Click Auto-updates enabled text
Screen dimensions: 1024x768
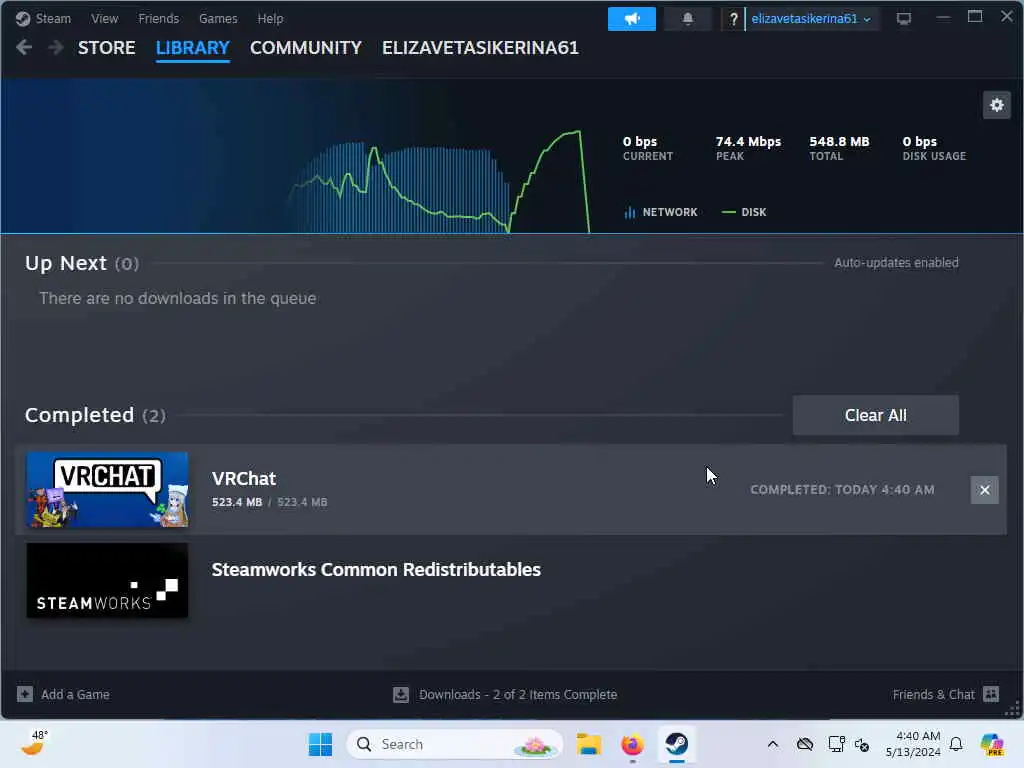[896, 263]
